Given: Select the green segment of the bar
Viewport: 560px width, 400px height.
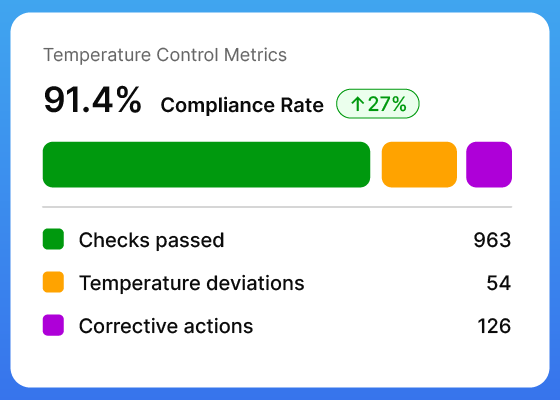Looking at the screenshot, I should (206, 165).
